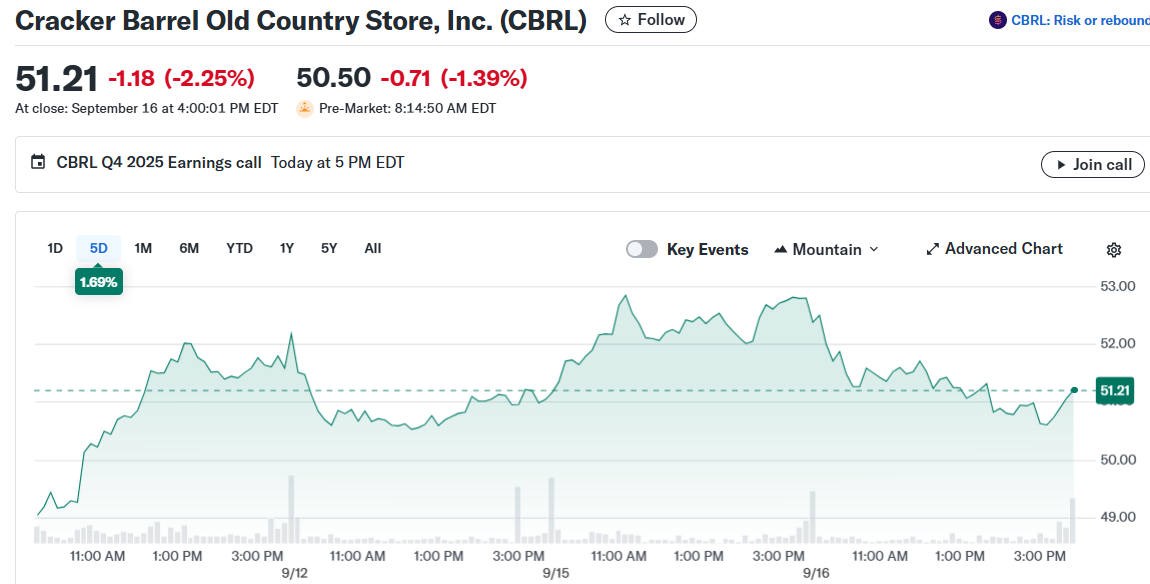The height and width of the screenshot is (584, 1150).
Task: Click the 9/15 date label on the axis
Action: tap(556, 573)
